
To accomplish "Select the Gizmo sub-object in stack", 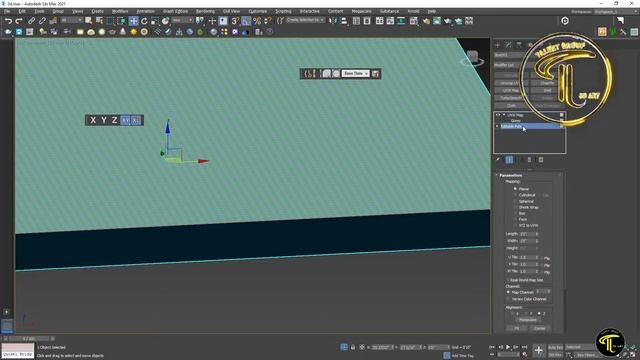I will tap(516, 121).
